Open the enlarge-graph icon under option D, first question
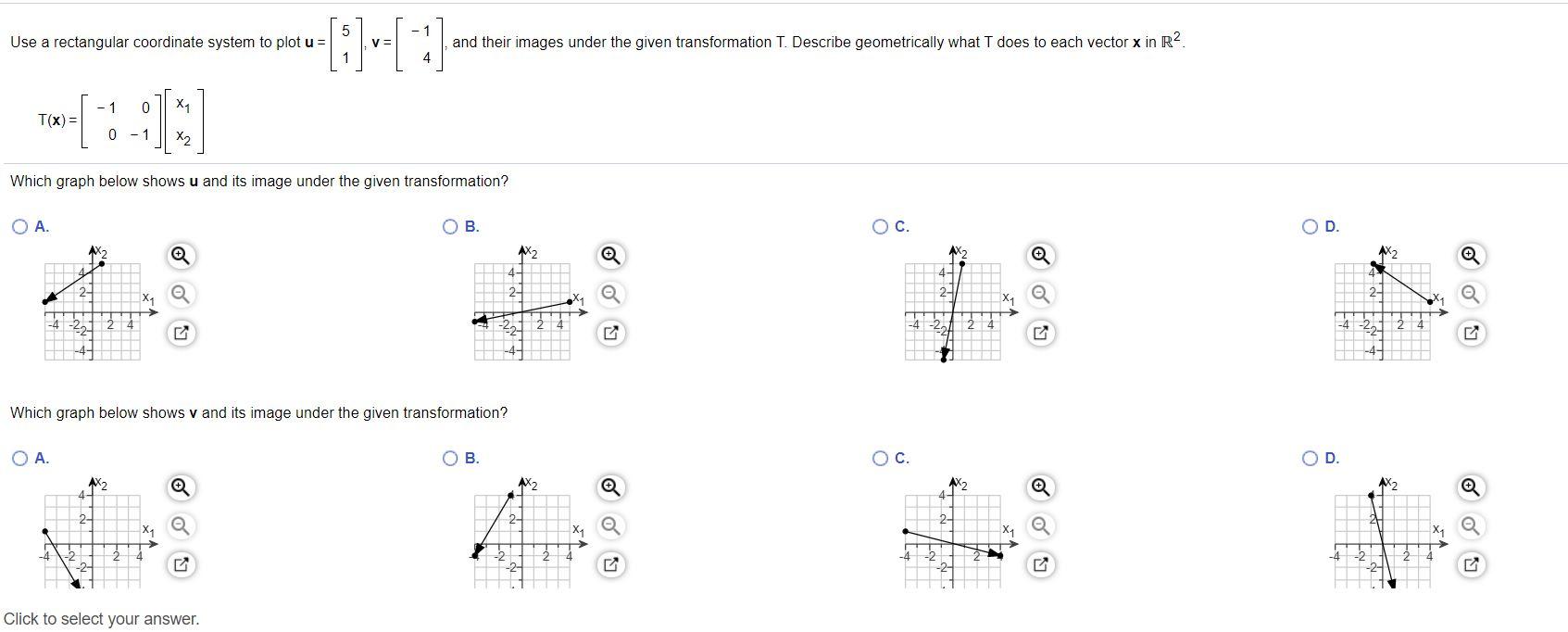 click(x=1470, y=334)
